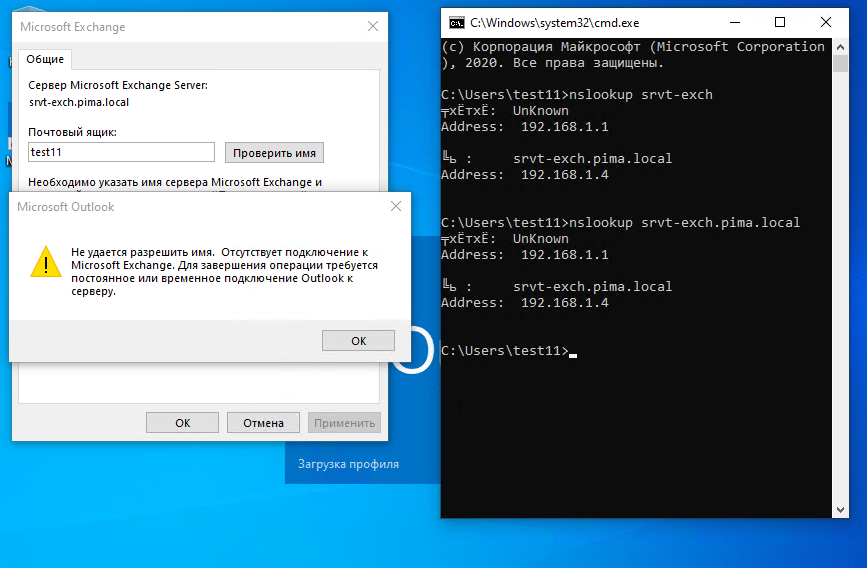Click the "nslookup srvt-exch.pima.local" command line
Image resolution: width=867 pixels, height=568 pixels.
[620, 222]
